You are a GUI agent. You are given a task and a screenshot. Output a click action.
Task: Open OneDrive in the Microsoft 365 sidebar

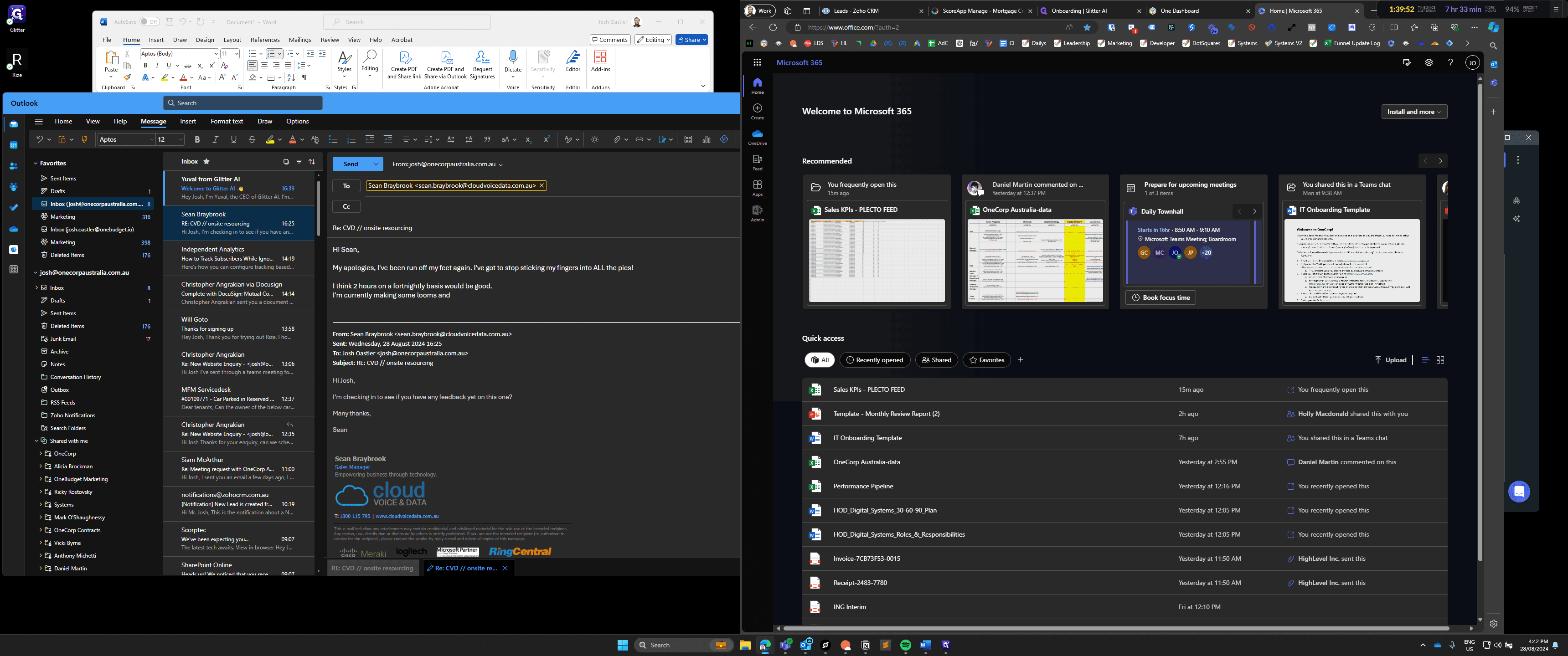click(x=757, y=137)
